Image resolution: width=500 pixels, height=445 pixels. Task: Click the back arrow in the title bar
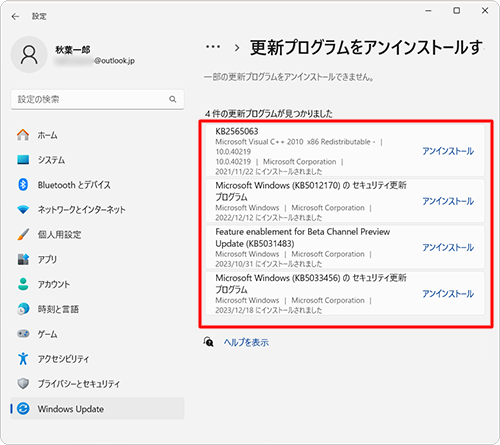15,16
